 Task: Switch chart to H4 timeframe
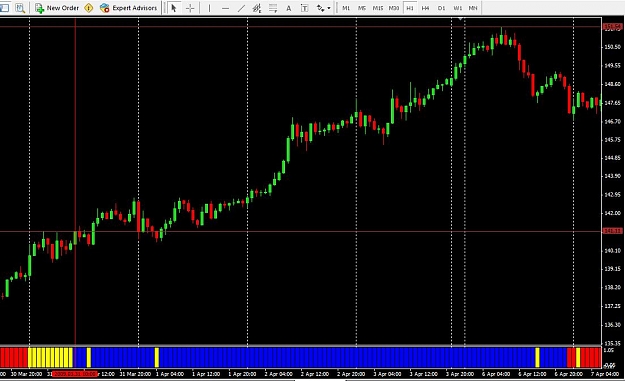[x=426, y=8]
